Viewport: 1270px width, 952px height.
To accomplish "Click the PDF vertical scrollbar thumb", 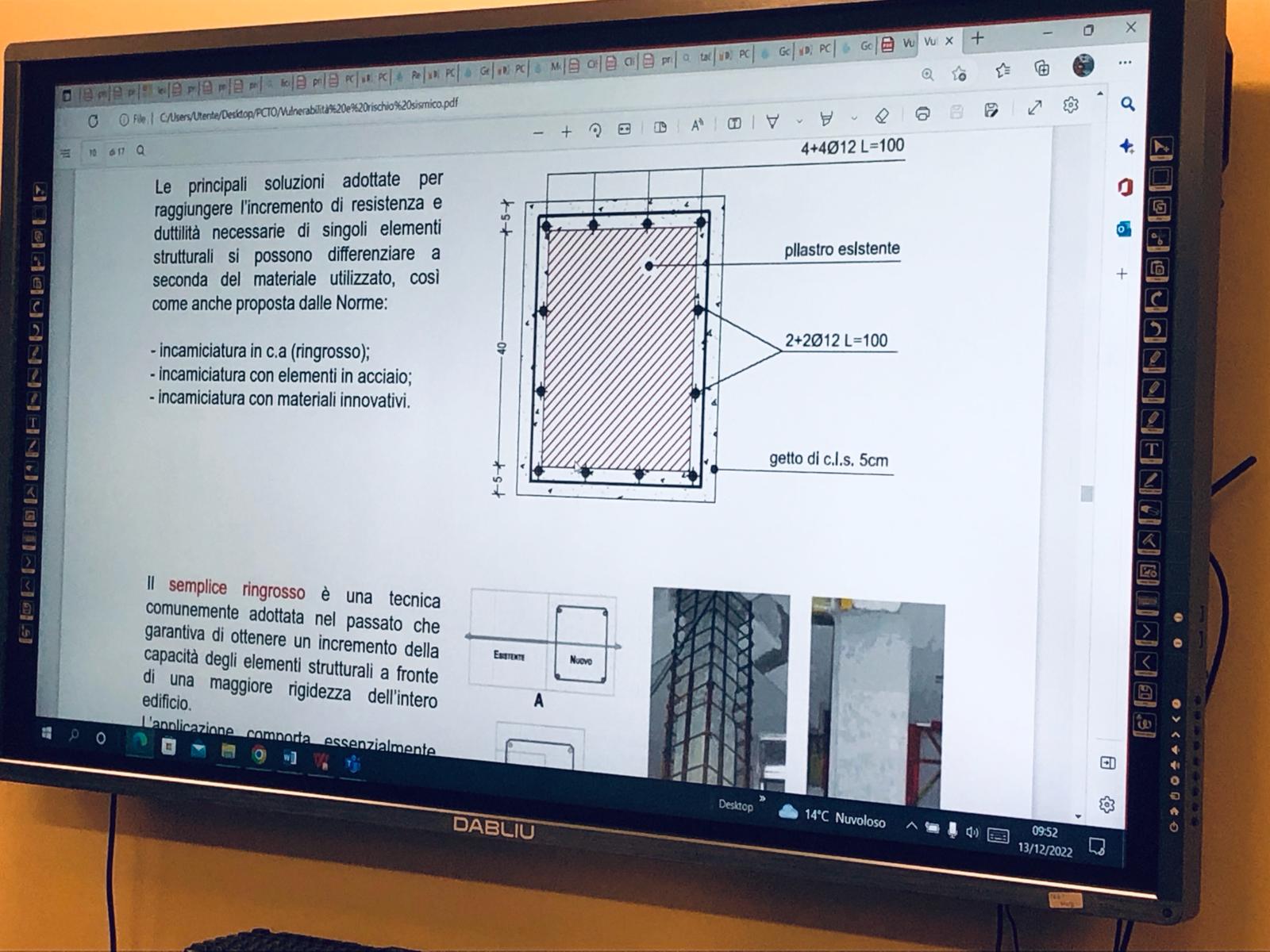I will [1087, 493].
